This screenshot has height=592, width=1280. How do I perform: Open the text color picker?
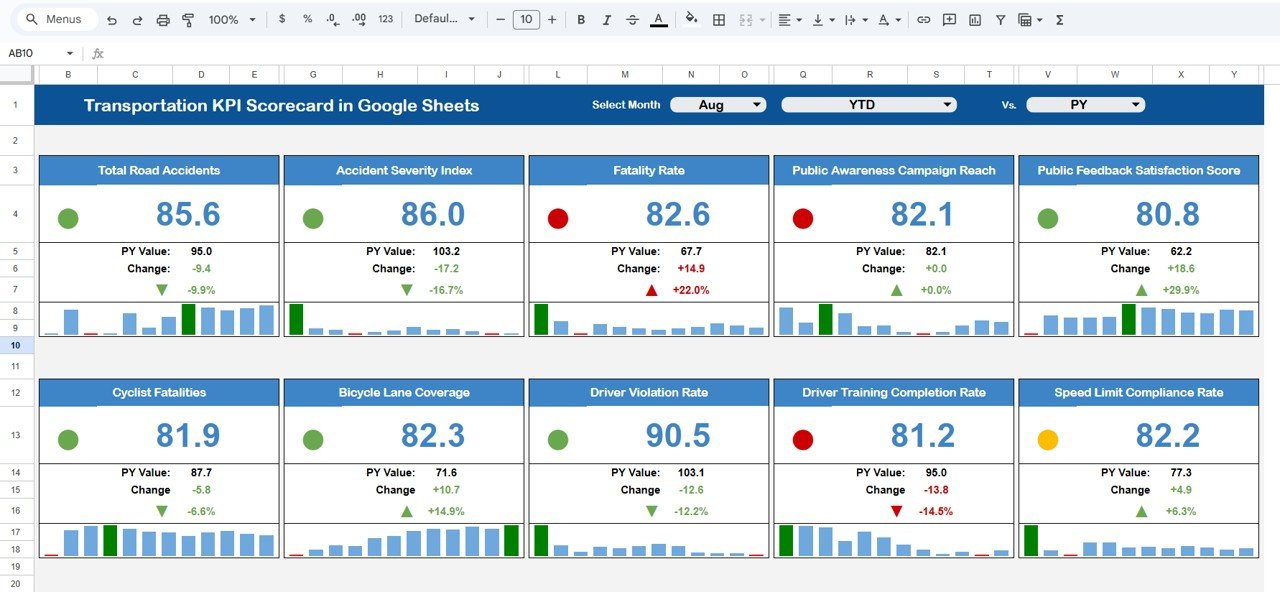[x=660, y=19]
